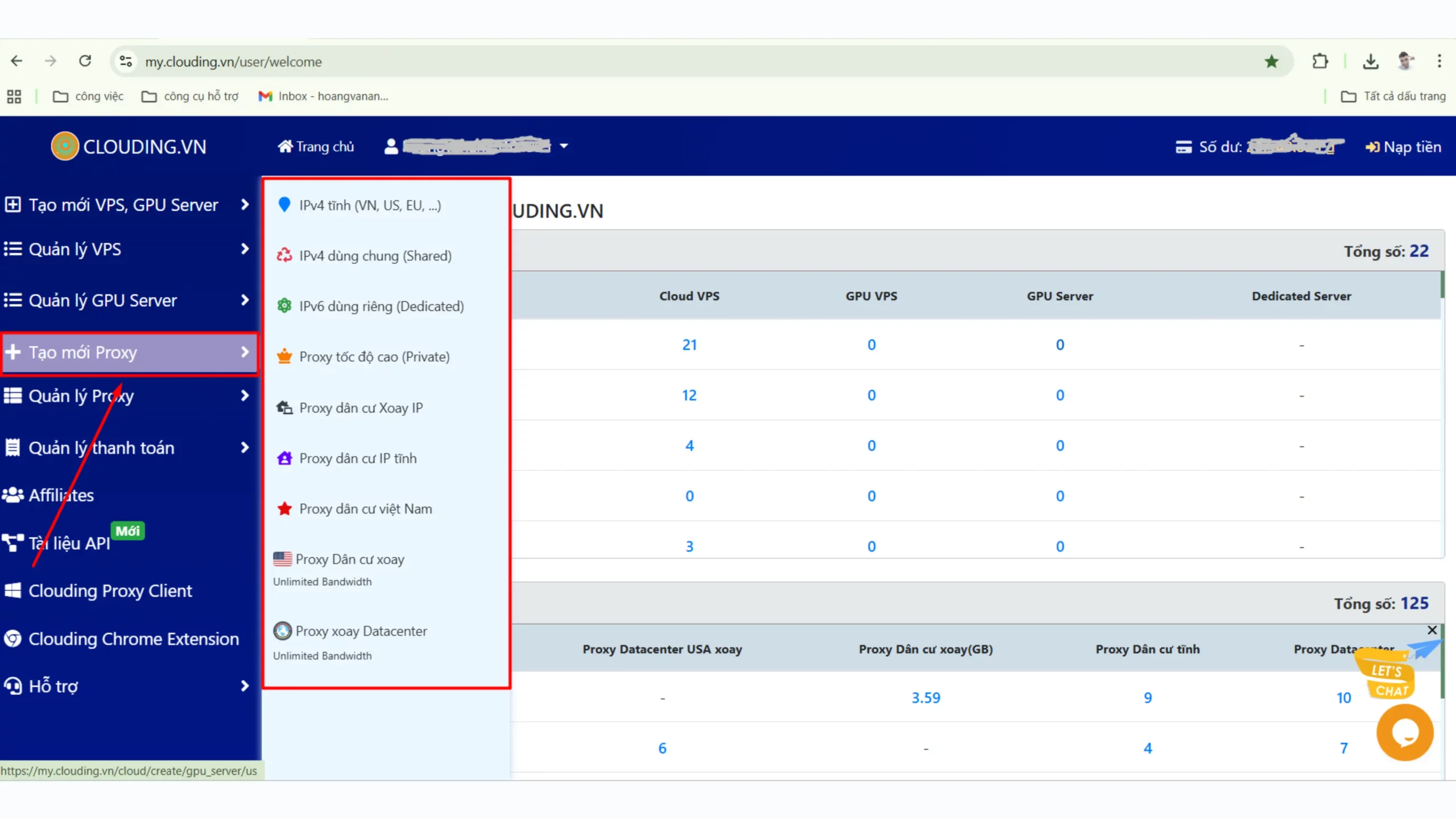Open the chat bubble icon at bottom right

pos(1405,733)
